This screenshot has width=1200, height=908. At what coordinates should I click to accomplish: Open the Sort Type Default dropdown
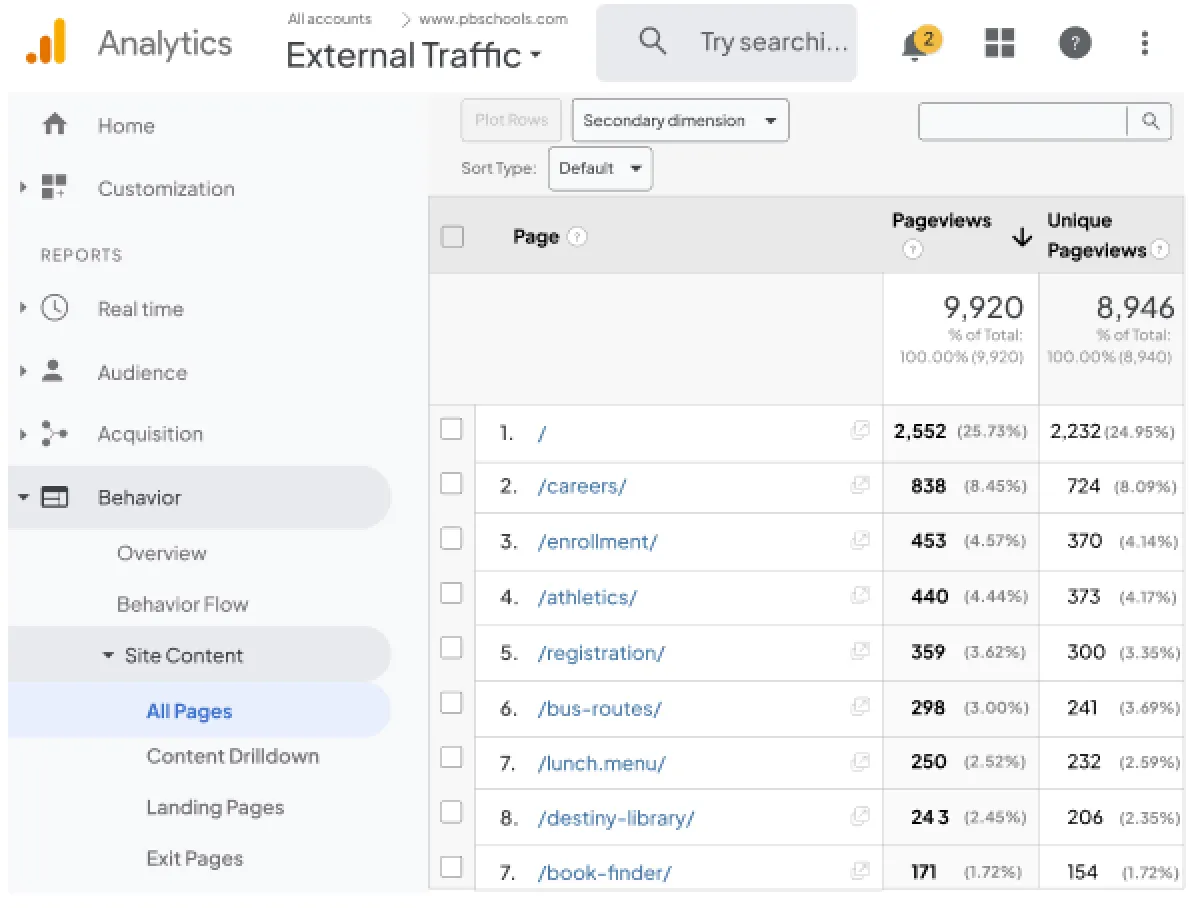[x=600, y=169]
